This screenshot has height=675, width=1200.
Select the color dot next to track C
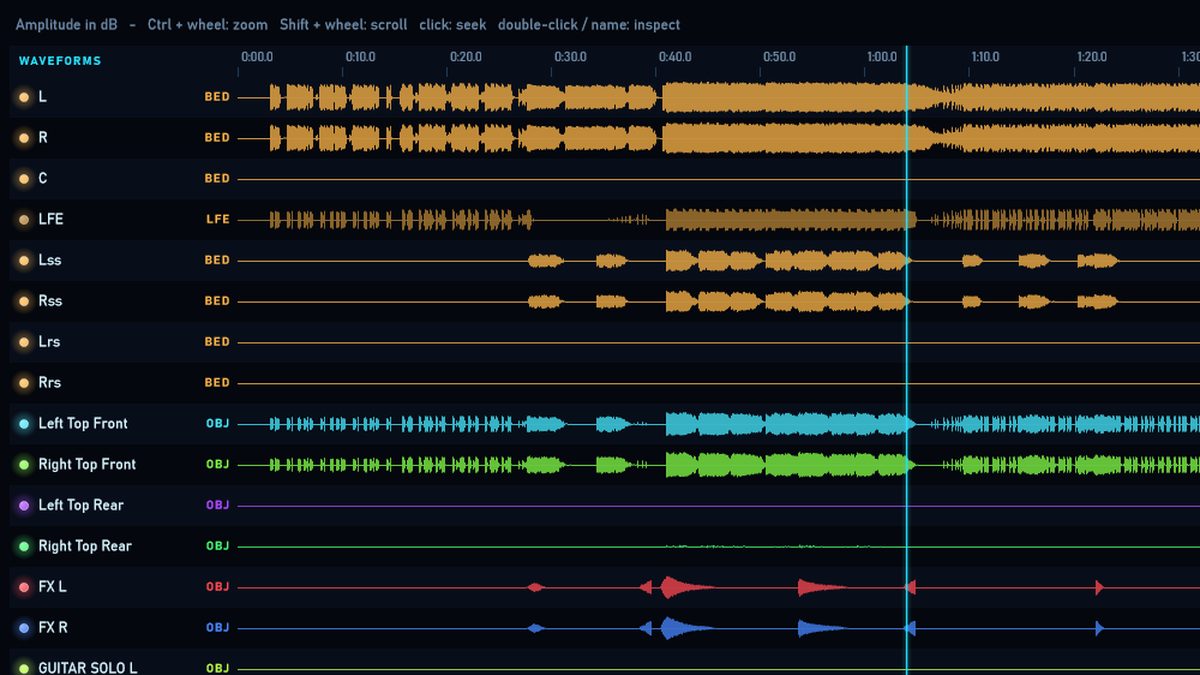(x=24, y=179)
